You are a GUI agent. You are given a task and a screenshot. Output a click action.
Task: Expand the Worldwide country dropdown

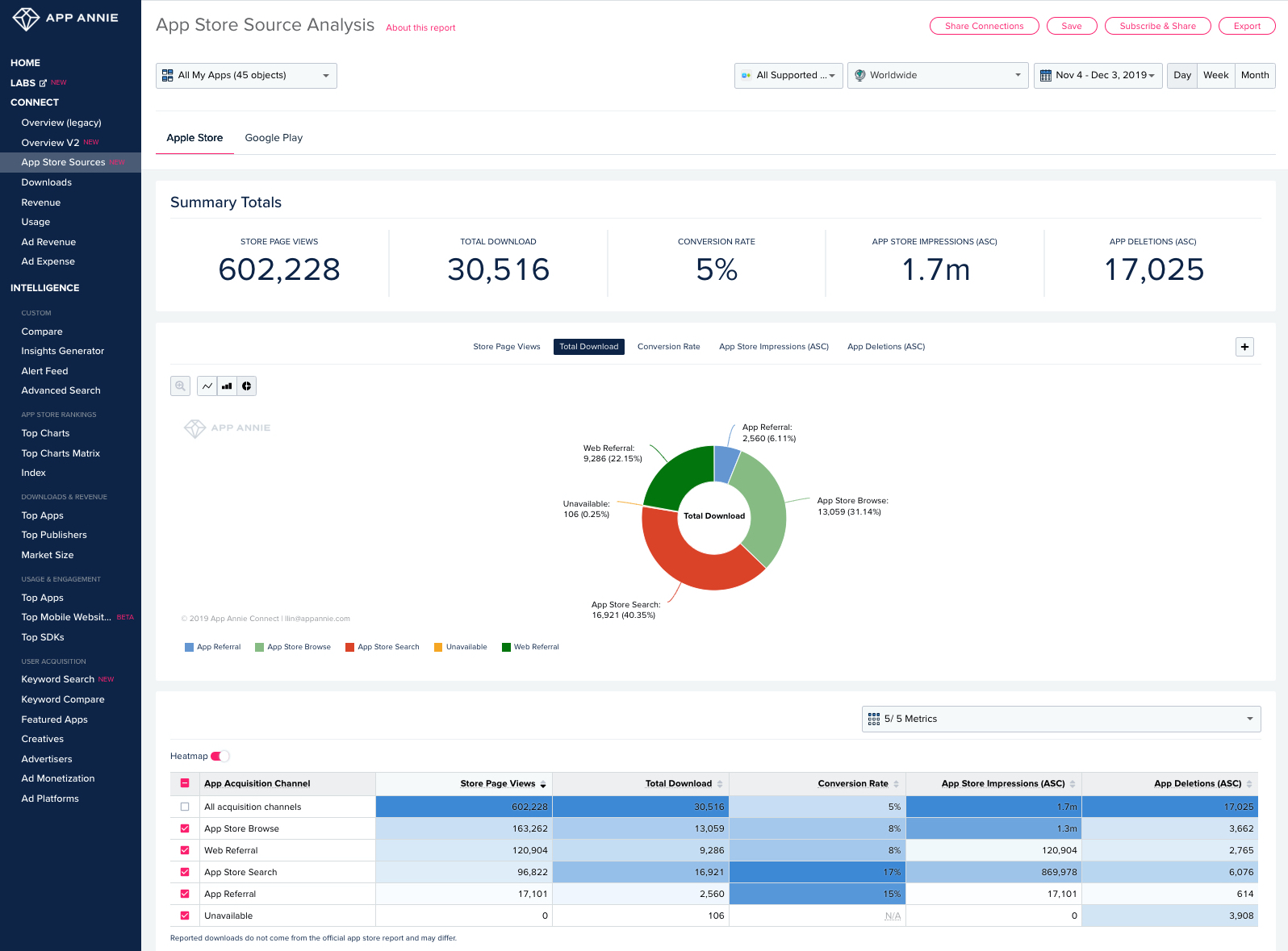pos(938,76)
